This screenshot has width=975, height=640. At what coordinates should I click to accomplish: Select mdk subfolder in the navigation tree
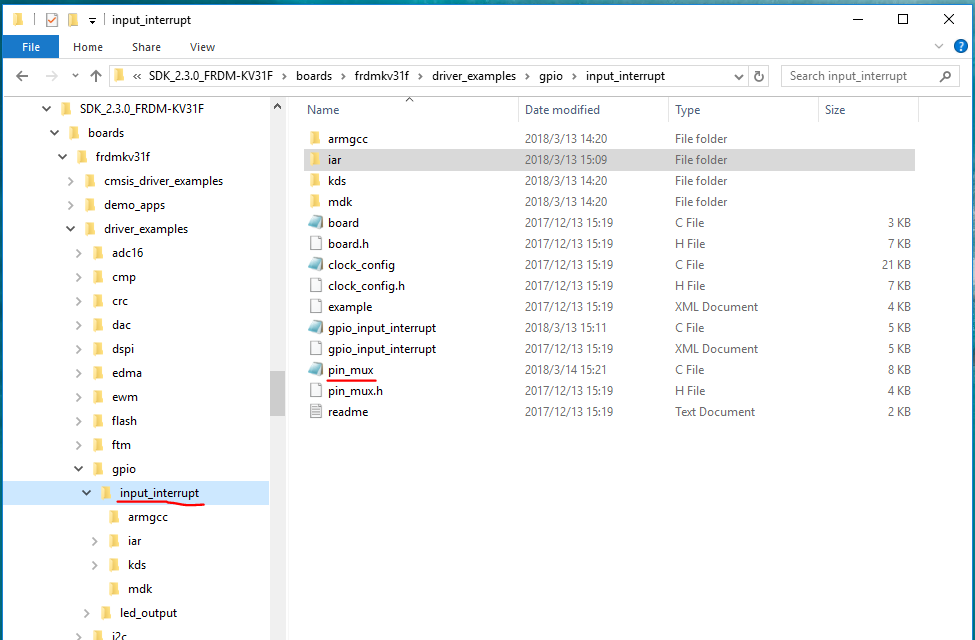coord(140,589)
